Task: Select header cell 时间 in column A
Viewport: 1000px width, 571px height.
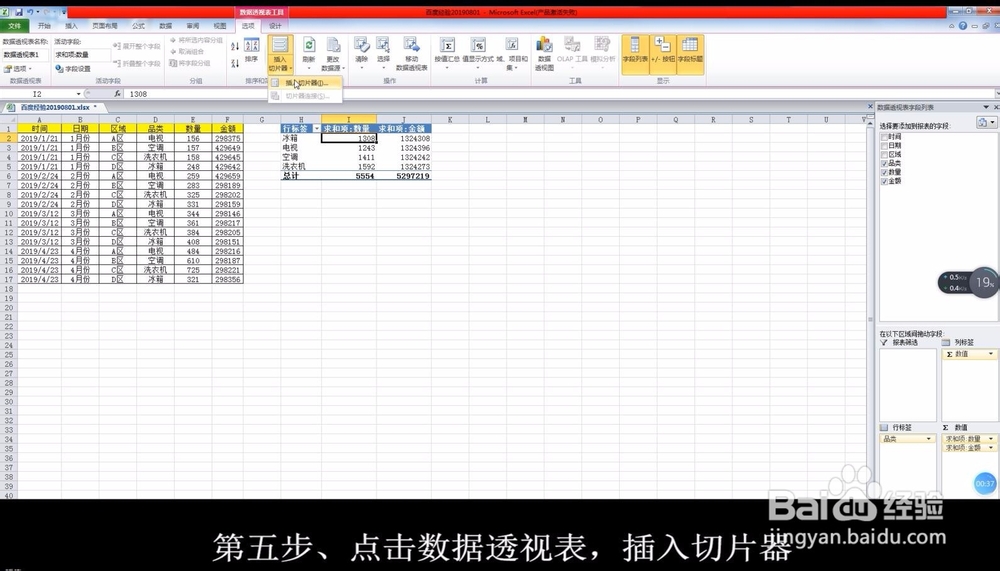Action: [40, 128]
